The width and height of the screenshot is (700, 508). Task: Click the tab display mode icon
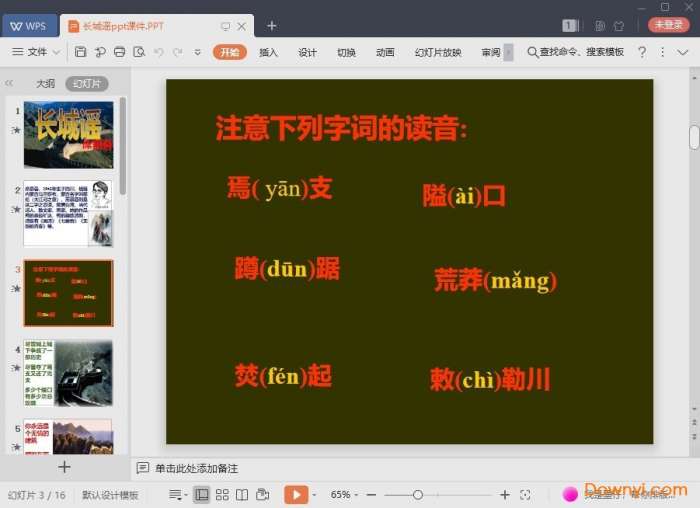pos(225,26)
